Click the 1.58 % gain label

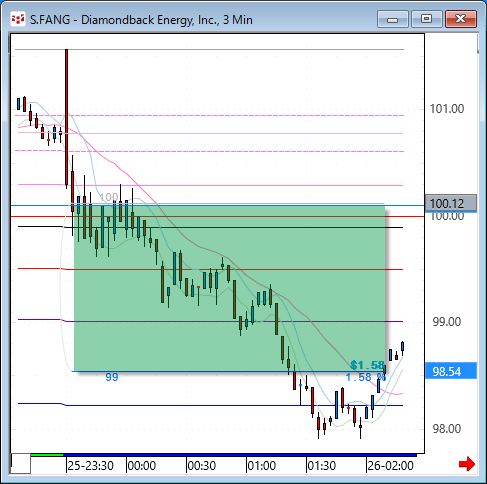click(366, 377)
